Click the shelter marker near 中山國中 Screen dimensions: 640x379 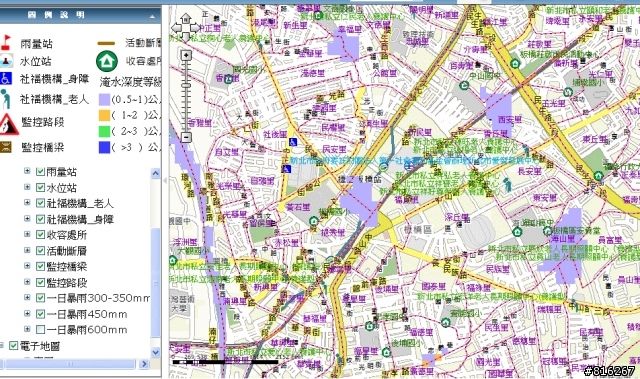(x=463, y=86)
